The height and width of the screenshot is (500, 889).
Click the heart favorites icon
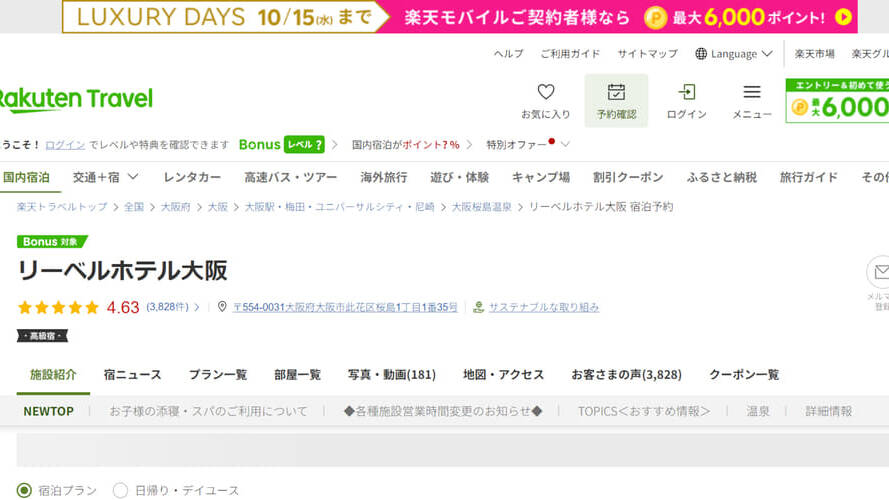tap(546, 92)
